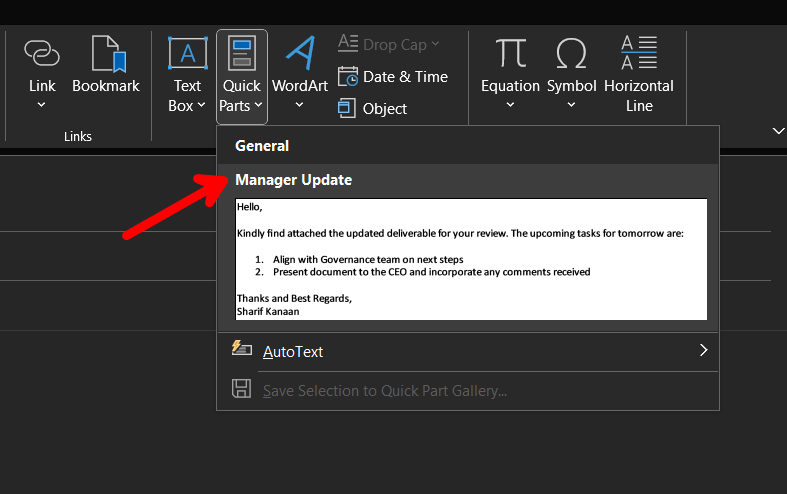
Task: Click the Equation pi icon
Action: [510, 54]
